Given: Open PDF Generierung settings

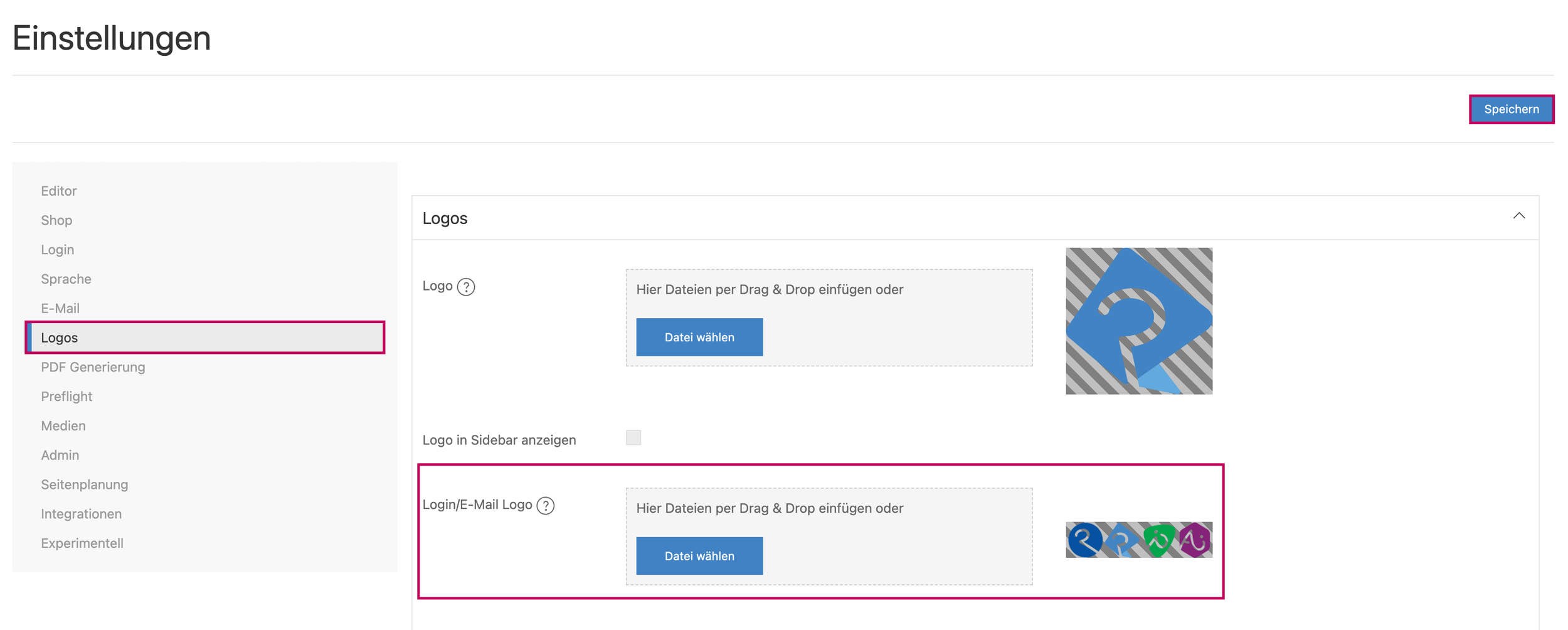Looking at the screenshot, I should pyautogui.click(x=93, y=367).
